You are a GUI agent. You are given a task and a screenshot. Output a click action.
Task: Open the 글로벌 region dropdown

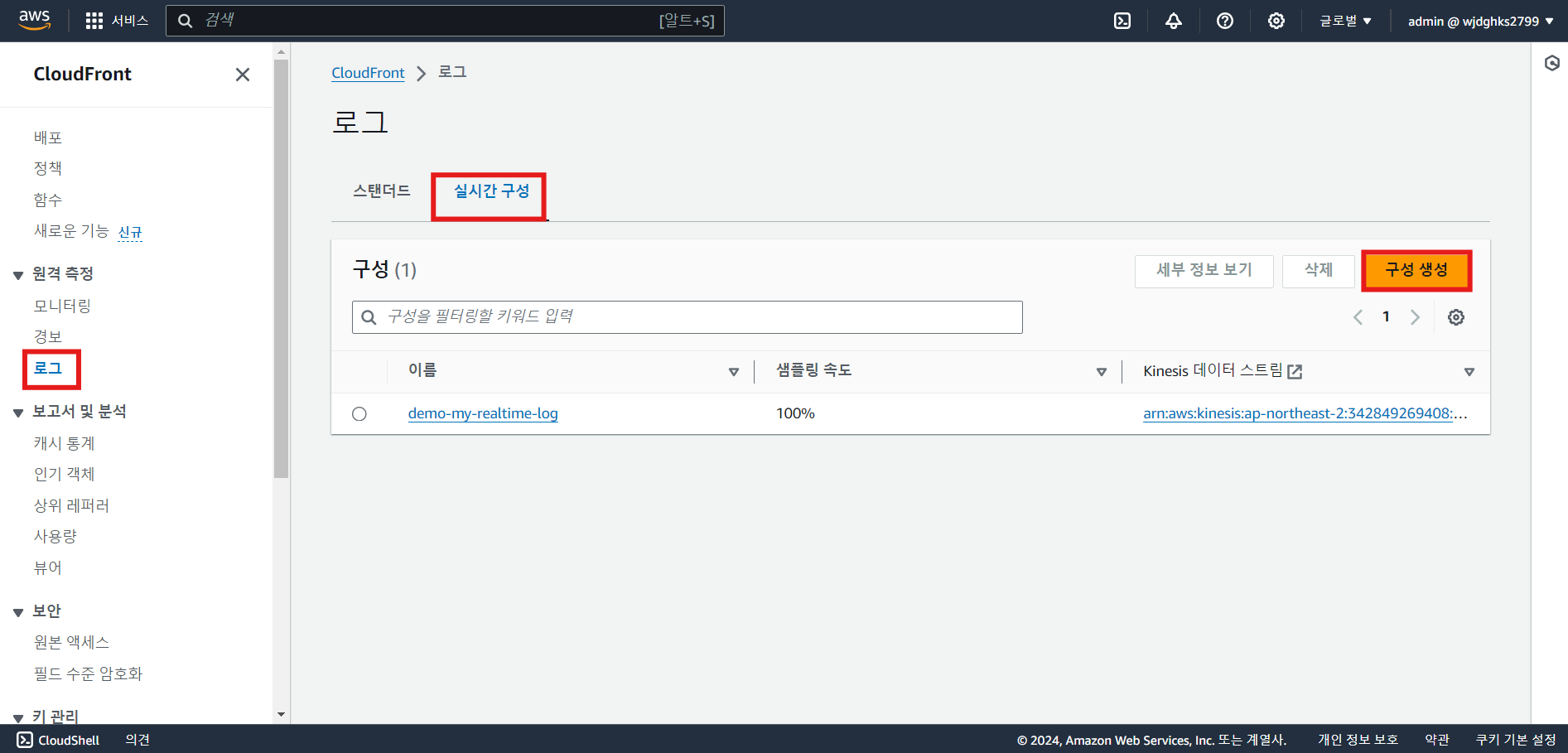(1346, 21)
